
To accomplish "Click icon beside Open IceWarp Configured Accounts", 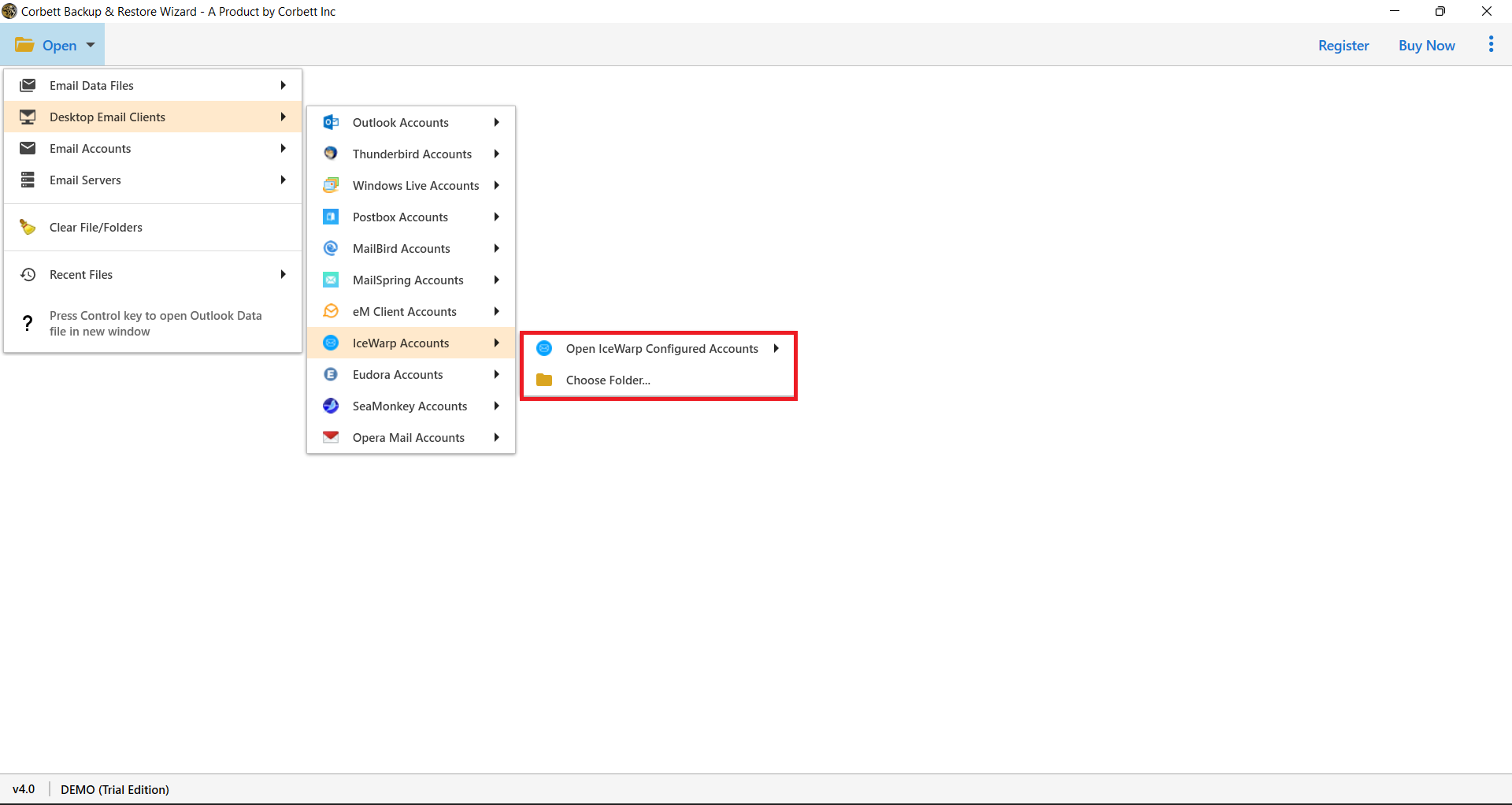I will [x=544, y=348].
